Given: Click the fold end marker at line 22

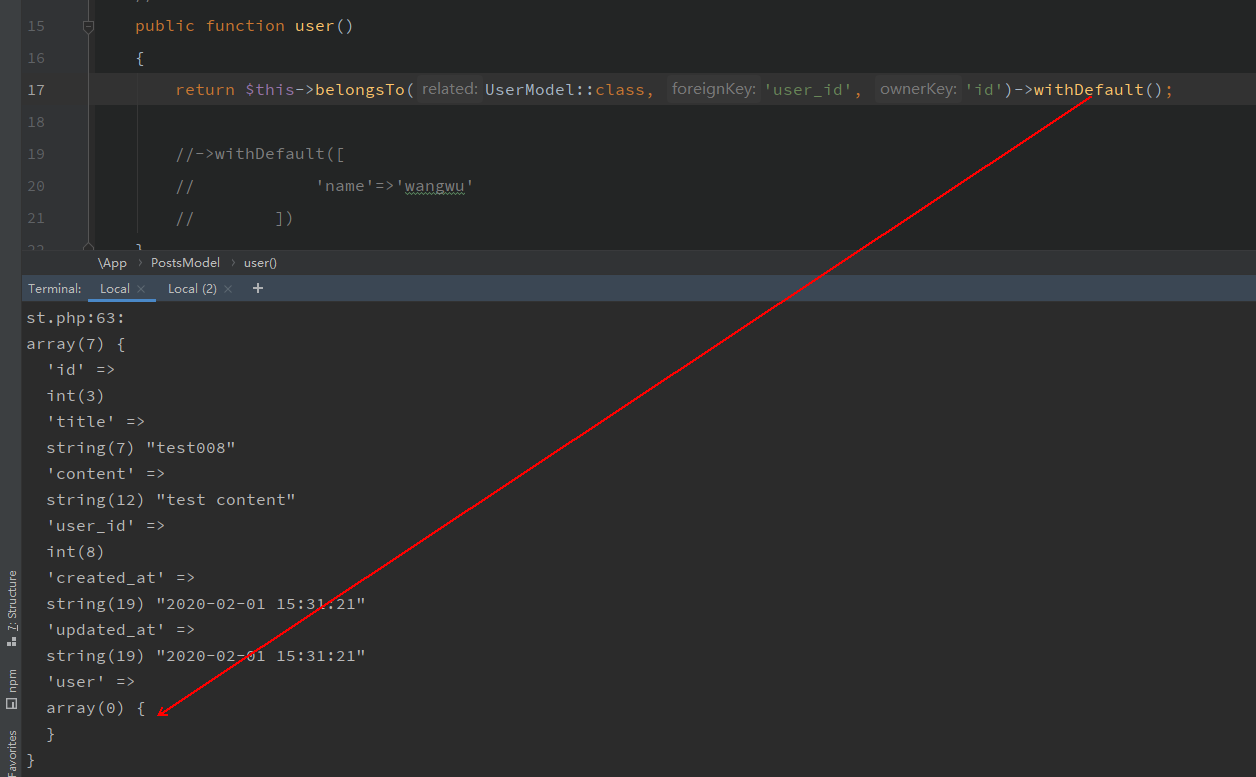Looking at the screenshot, I should tap(88, 245).
